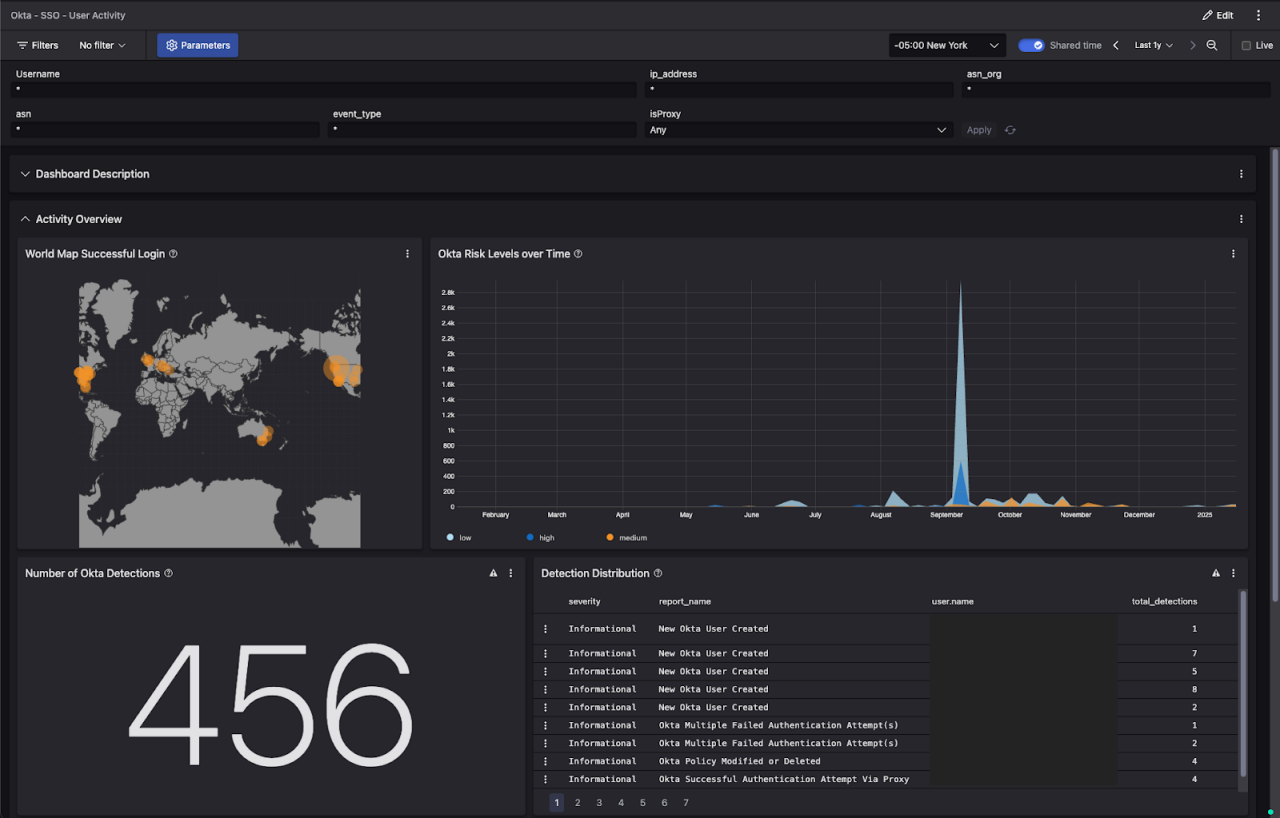Toggle the low series legend swatch
Image resolution: width=1280 pixels, height=818 pixels.
tap(451, 538)
